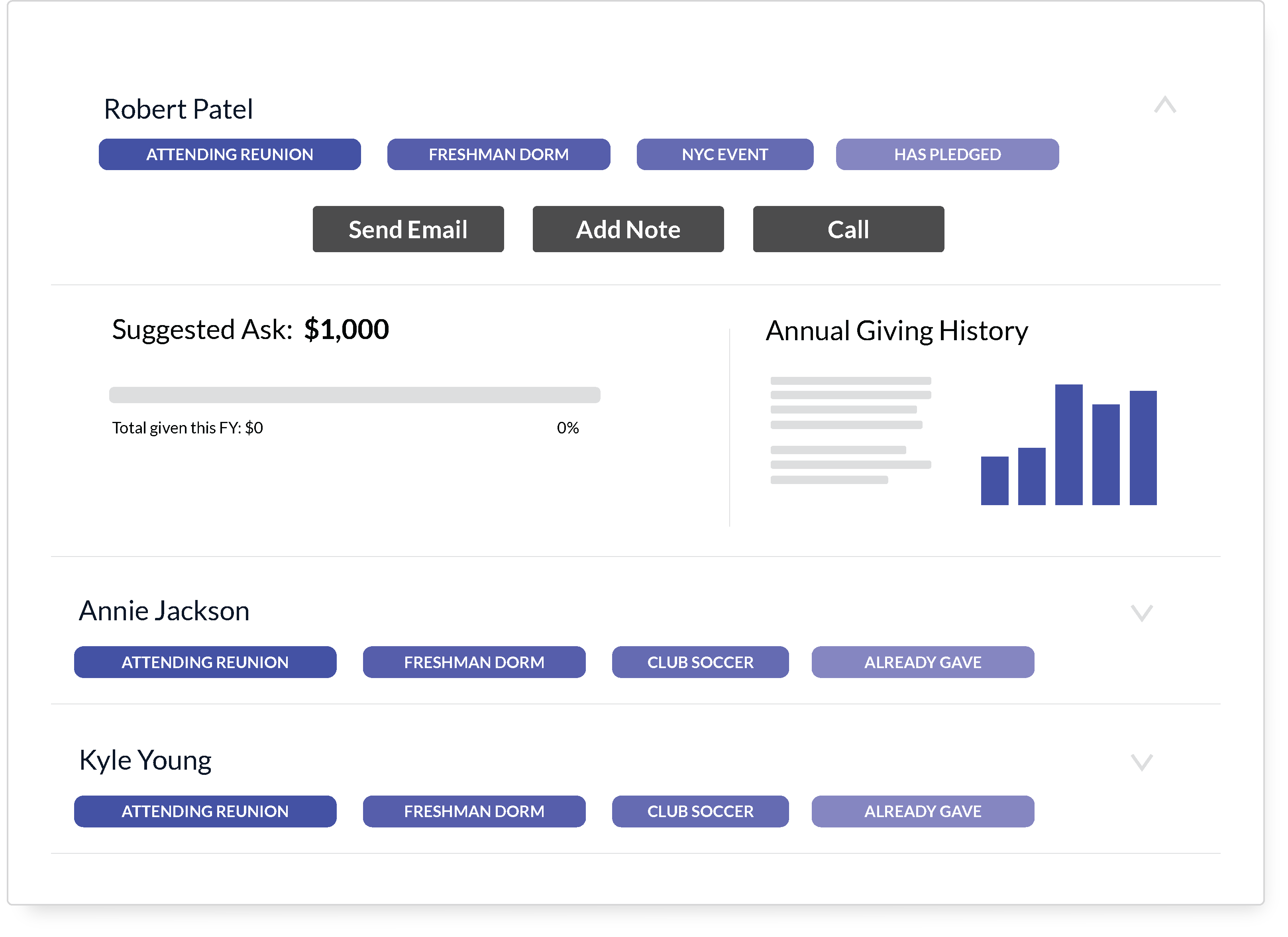Click Kyle Young's Club Soccer tag
This screenshot has height=937, width=1288.
(x=700, y=812)
